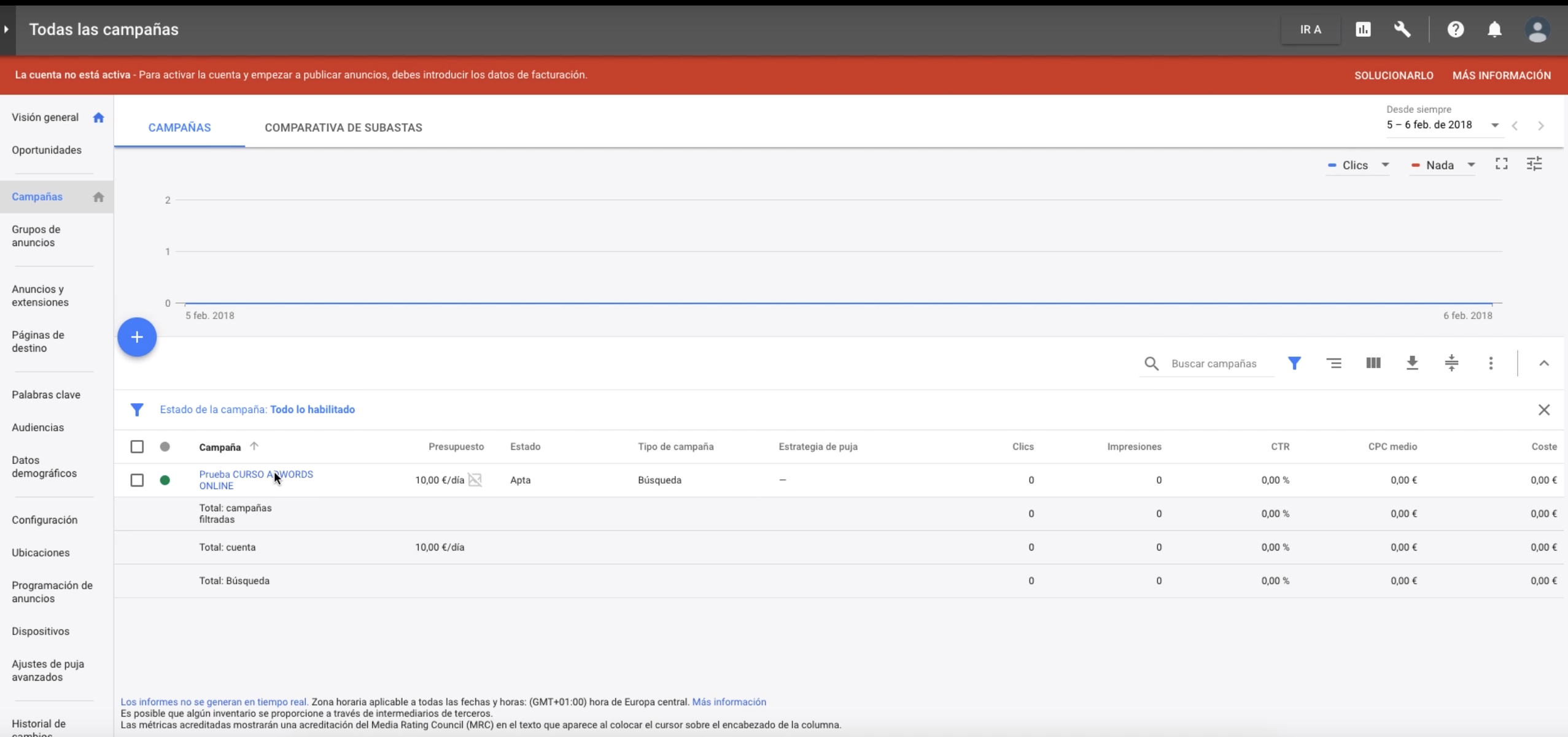Click the SOLUCIONARLO button in red banner

pos(1394,75)
